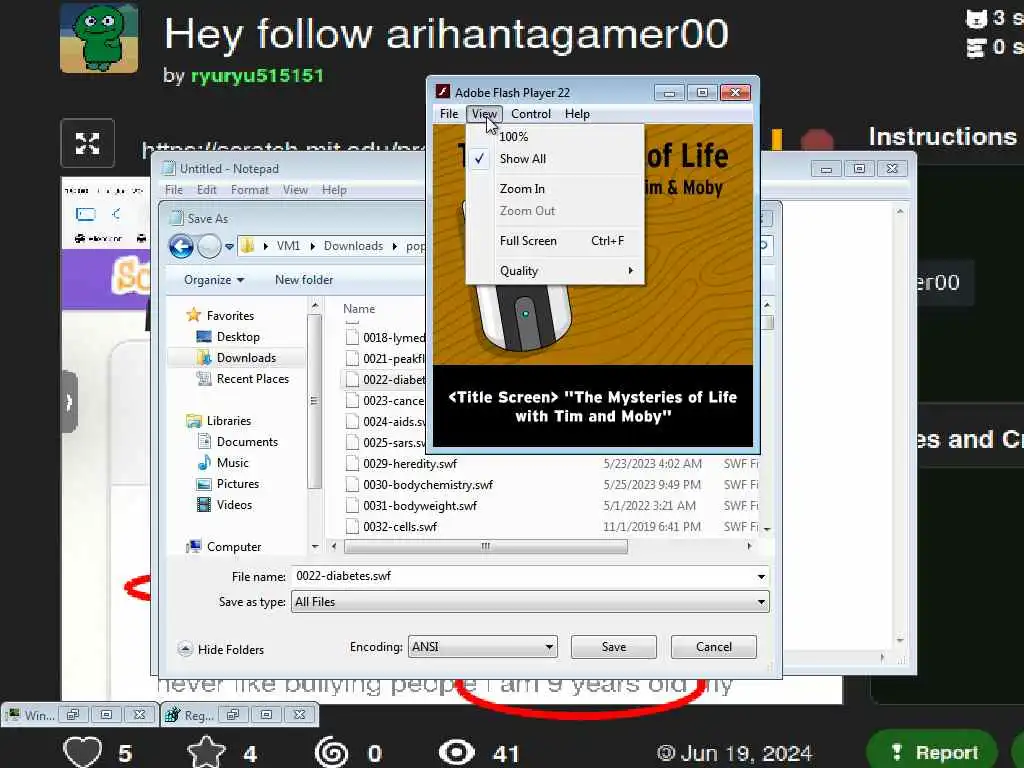Screen dimensions: 1024x768
Task: Toggle the Show All checked option
Action: point(556,159)
